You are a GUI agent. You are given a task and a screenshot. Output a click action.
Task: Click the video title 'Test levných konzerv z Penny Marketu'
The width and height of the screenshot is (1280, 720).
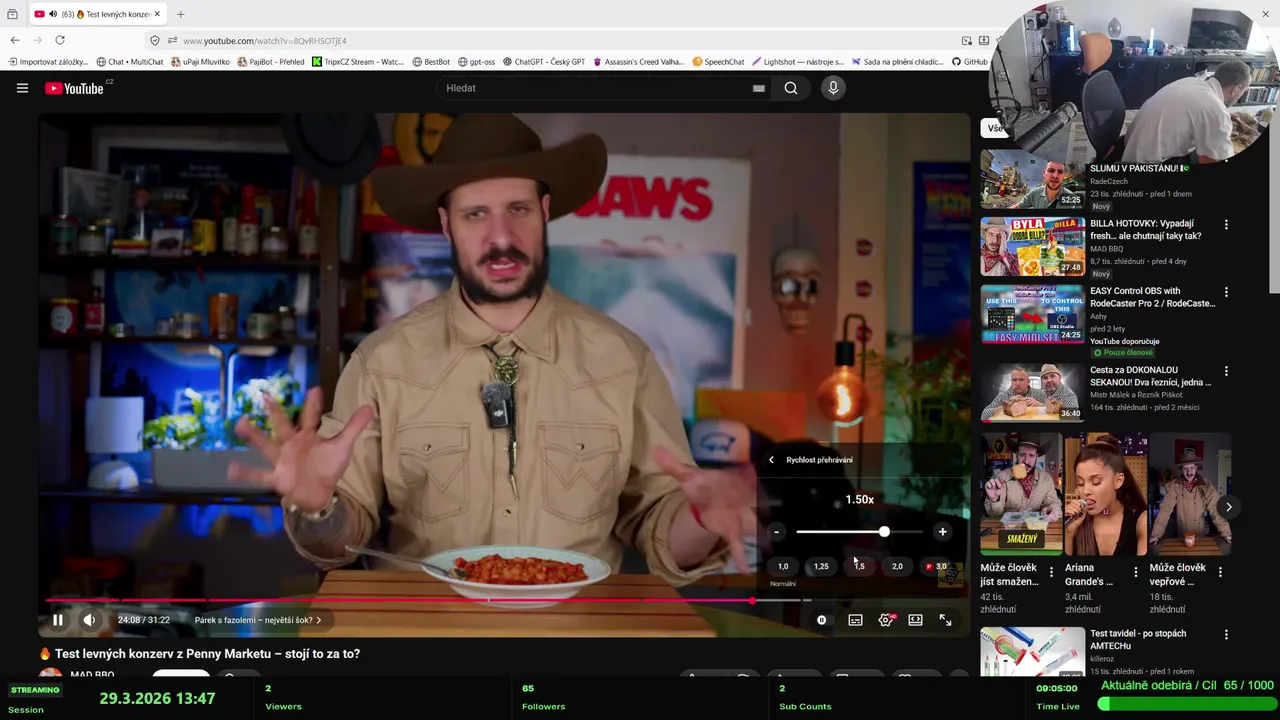coord(207,654)
